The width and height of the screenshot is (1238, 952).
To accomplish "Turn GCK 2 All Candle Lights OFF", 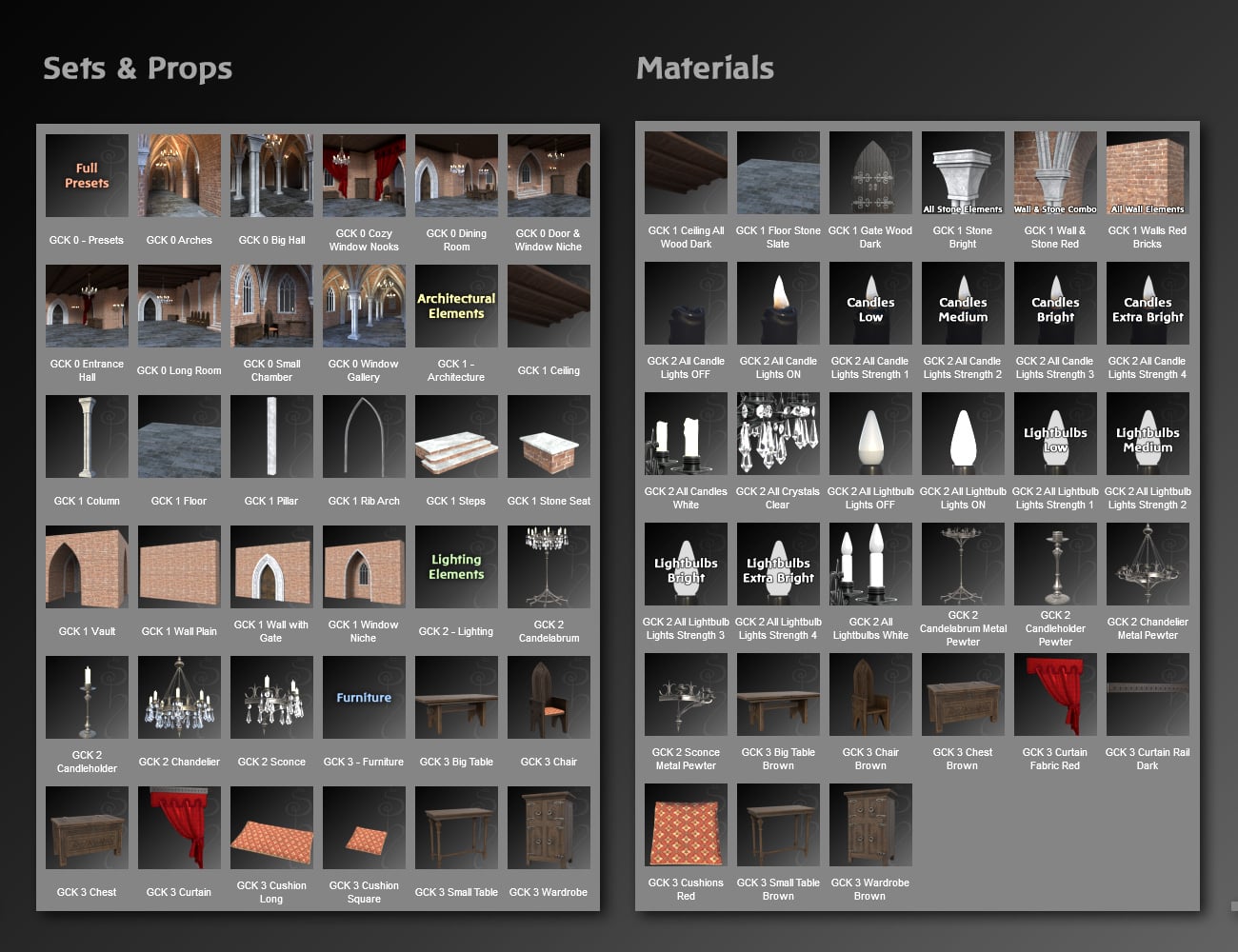I will pos(685,303).
